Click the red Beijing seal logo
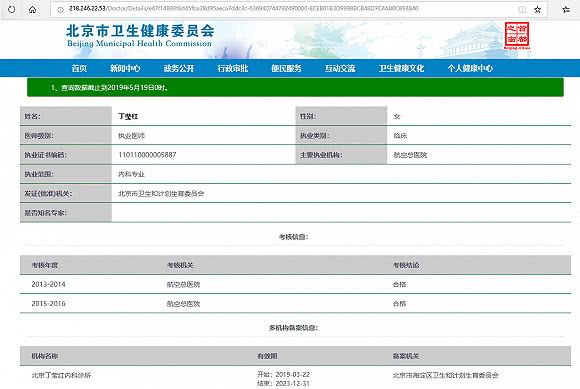This screenshot has height=389, width=580. coord(517,35)
